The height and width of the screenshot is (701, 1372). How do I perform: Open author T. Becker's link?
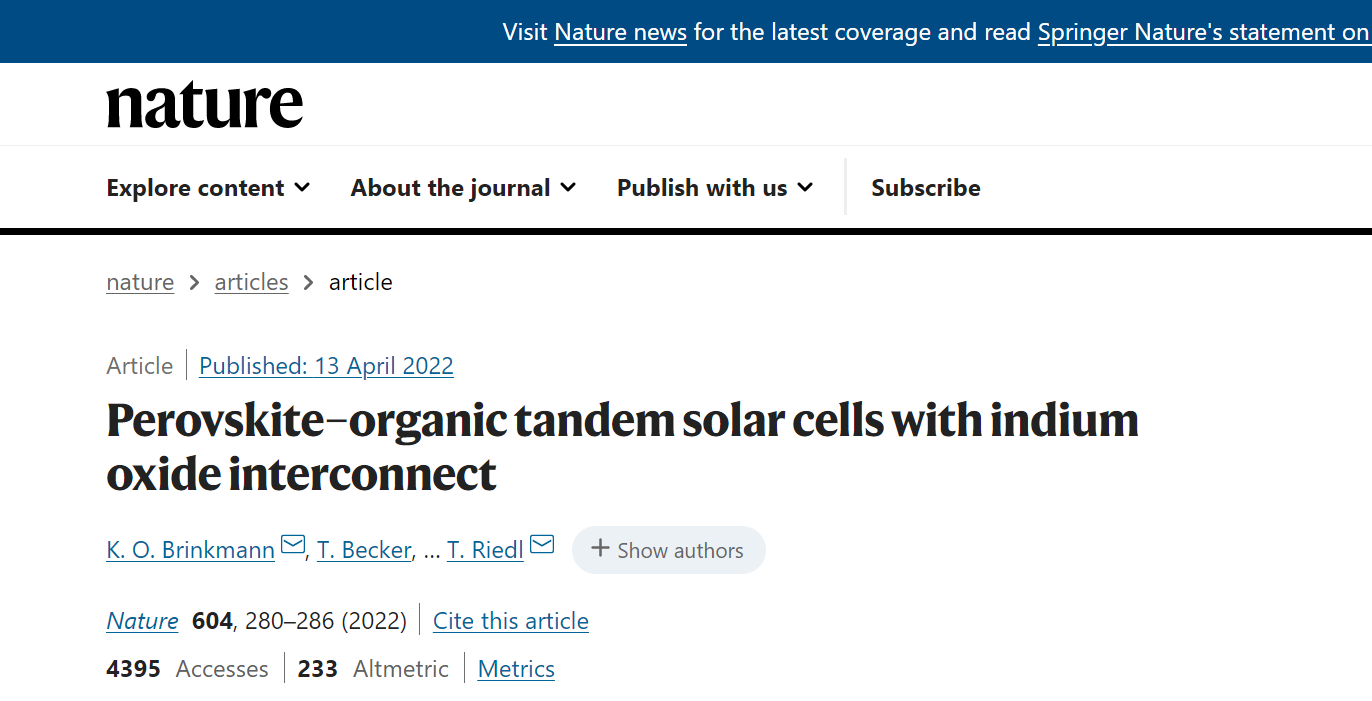(x=364, y=550)
